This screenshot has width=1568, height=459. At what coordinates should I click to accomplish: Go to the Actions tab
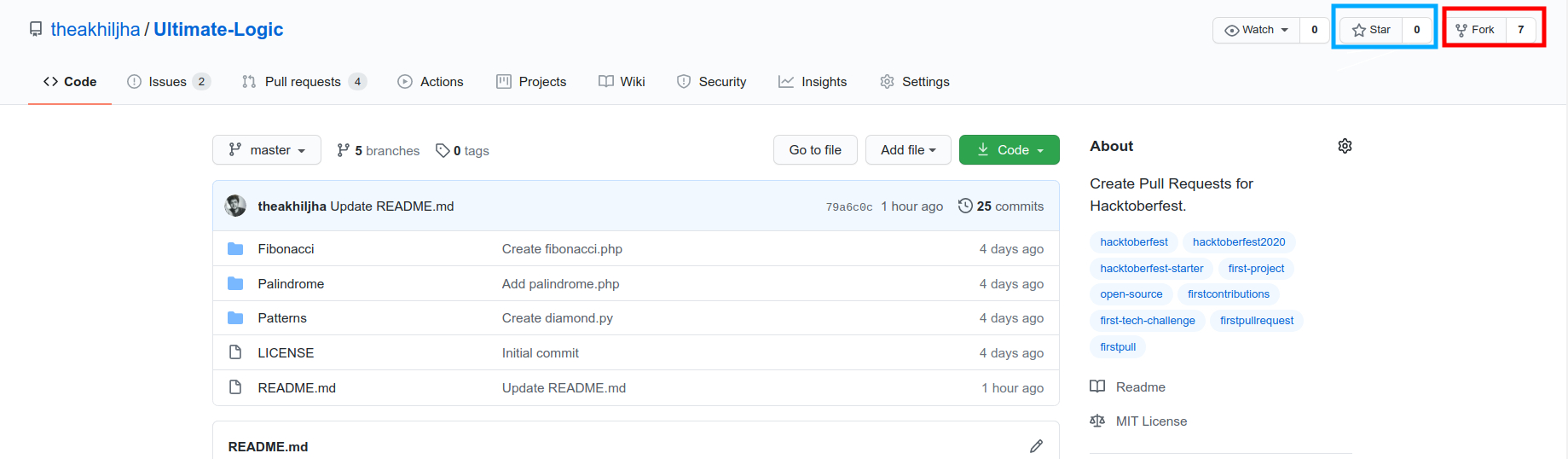click(431, 82)
